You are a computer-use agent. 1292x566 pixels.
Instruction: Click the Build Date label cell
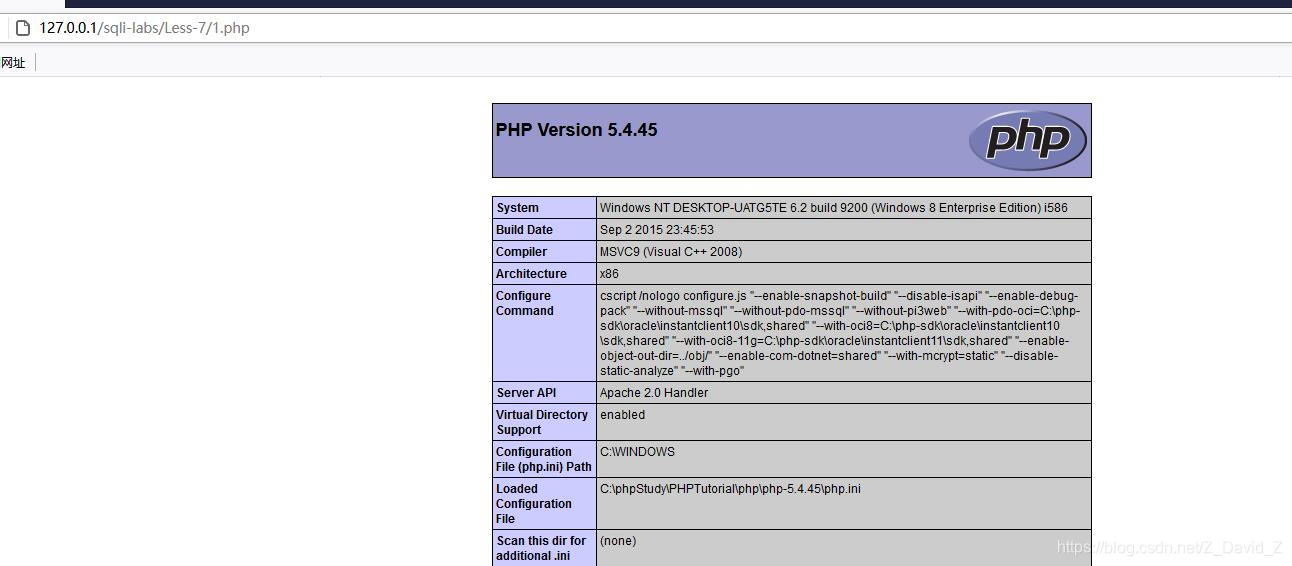[x=545, y=230]
